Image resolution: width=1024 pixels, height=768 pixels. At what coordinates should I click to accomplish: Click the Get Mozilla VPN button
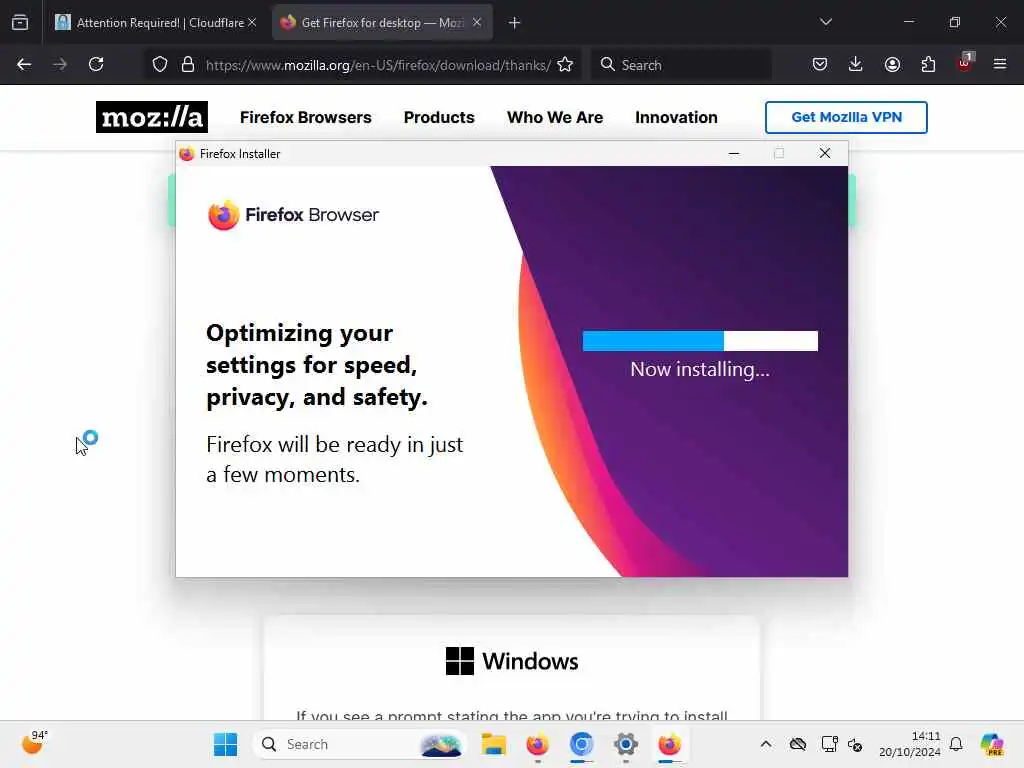pos(846,118)
